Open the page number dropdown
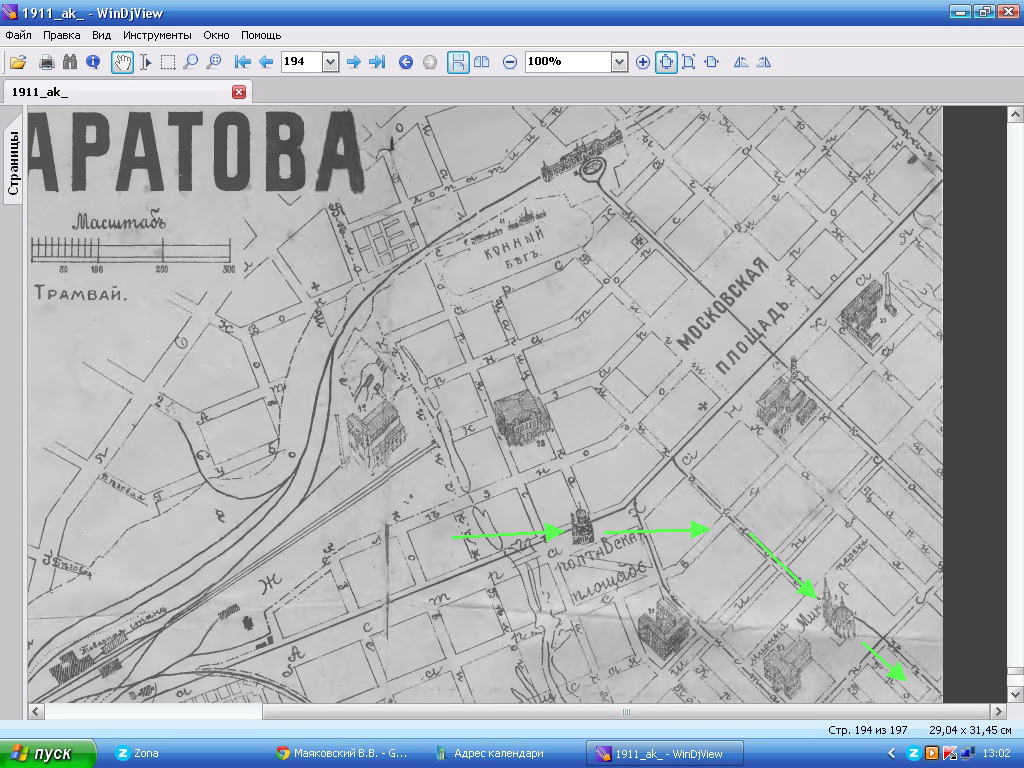Image resolution: width=1024 pixels, height=768 pixels. click(x=330, y=62)
